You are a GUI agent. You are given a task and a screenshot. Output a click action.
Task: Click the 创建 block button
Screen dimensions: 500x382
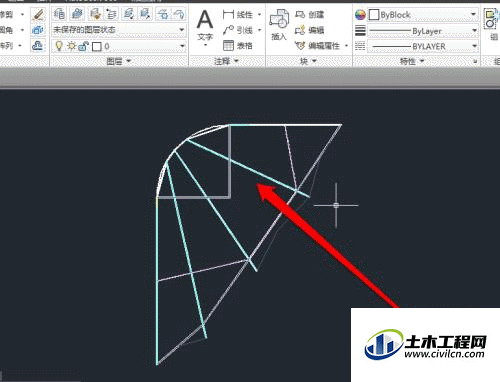(309, 14)
